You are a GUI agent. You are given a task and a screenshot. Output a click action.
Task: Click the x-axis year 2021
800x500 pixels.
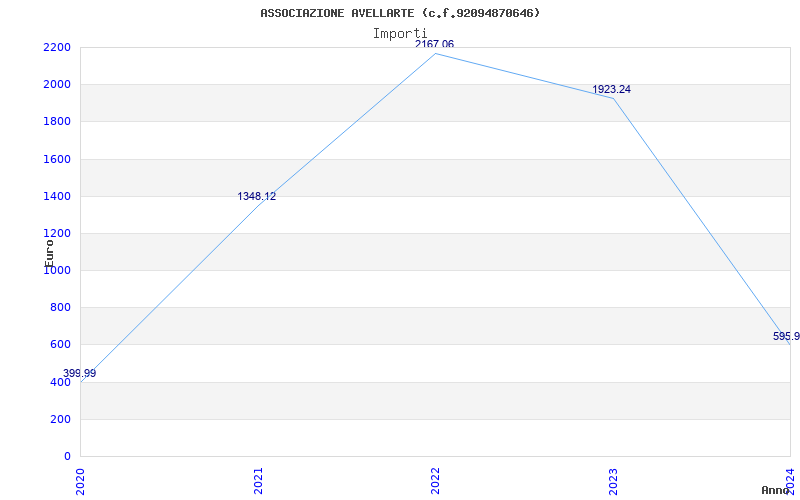[x=258, y=481]
